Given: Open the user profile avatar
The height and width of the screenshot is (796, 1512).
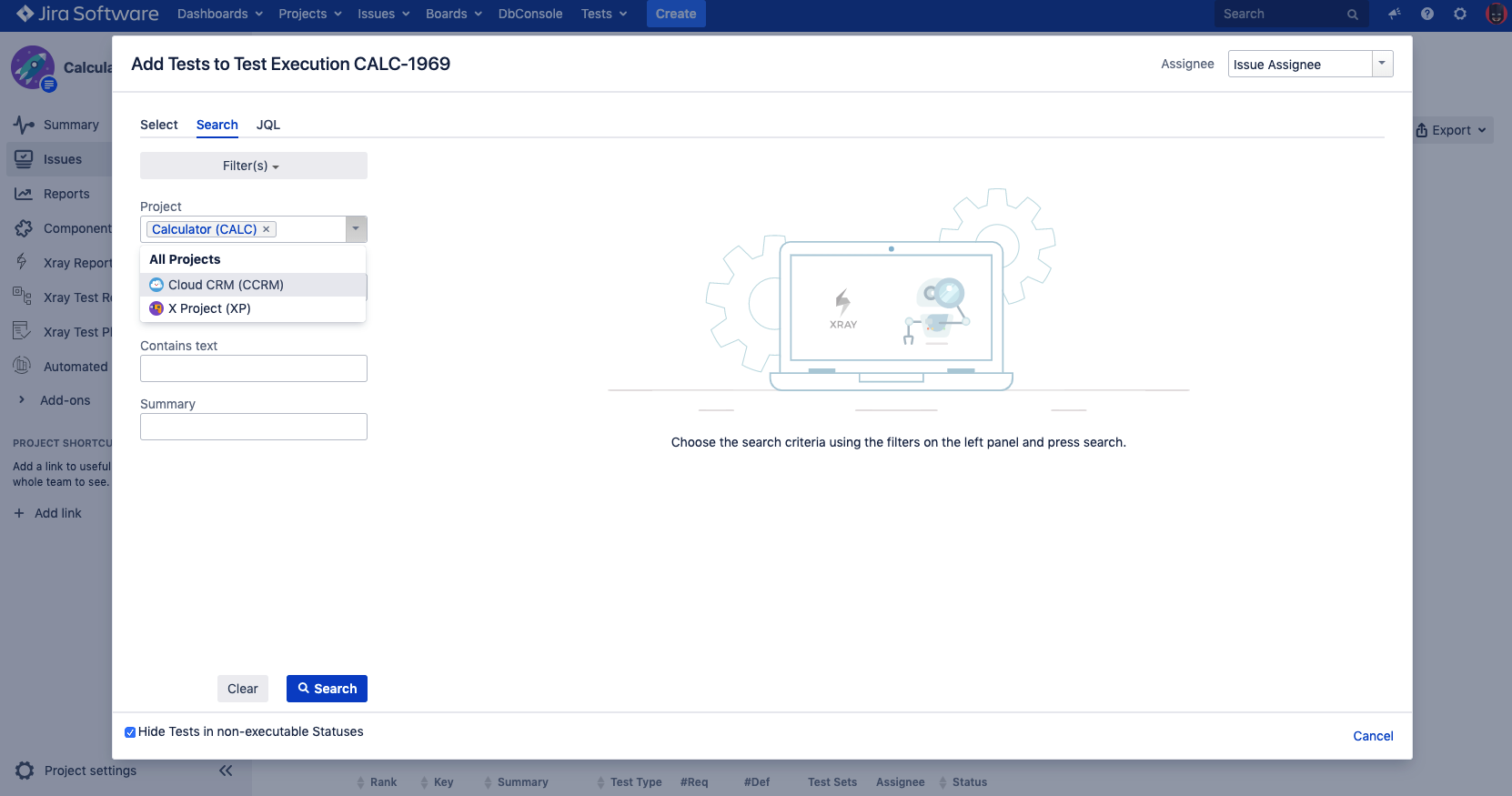Looking at the screenshot, I should point(1496,14).
